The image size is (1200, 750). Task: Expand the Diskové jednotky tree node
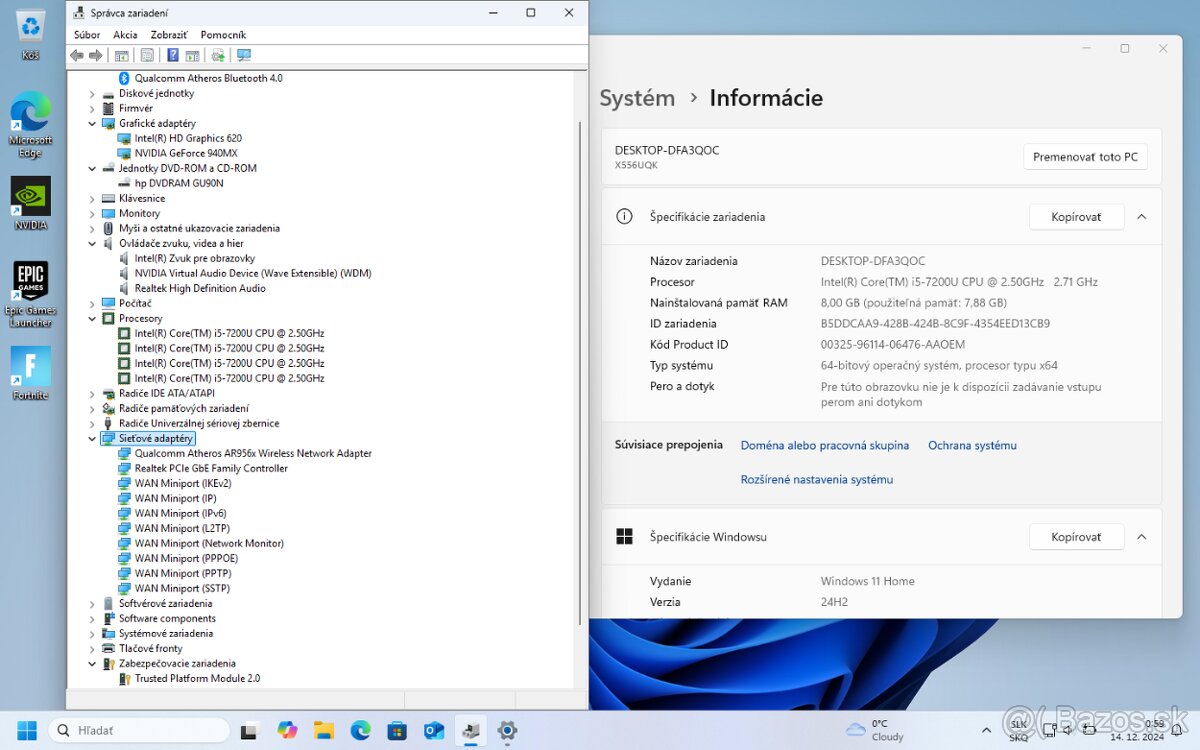click(92, 93)
